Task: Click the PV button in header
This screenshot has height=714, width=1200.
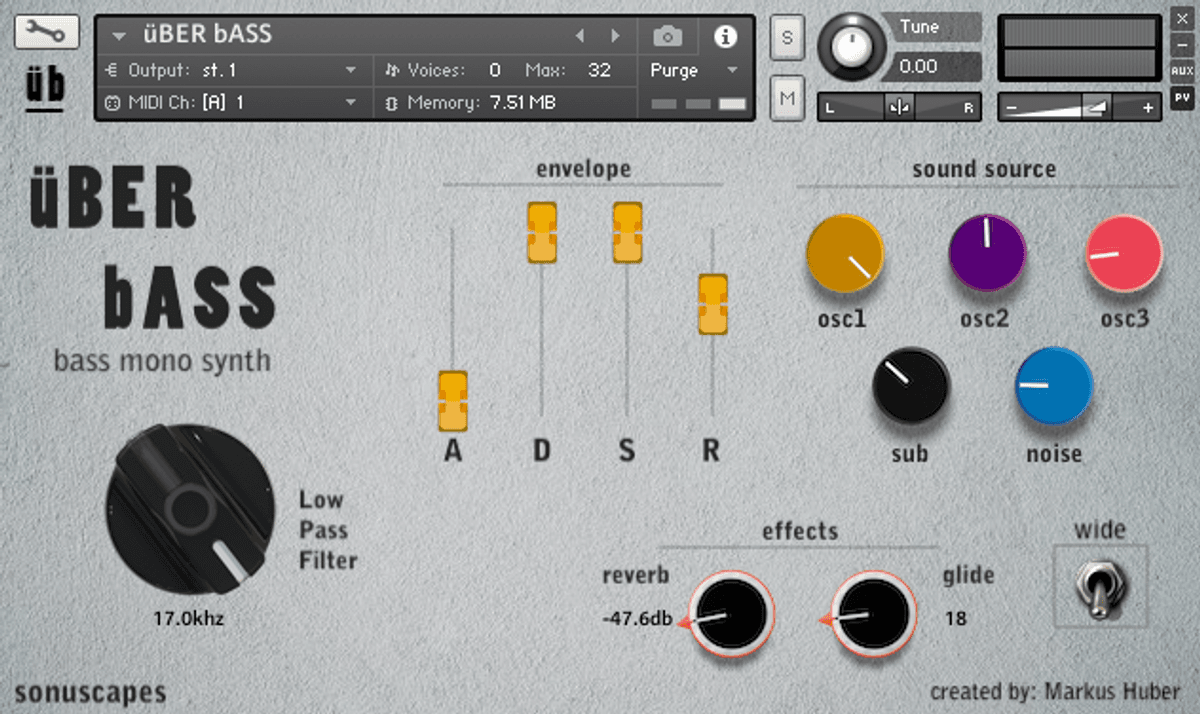Action: pos(1181,98)
